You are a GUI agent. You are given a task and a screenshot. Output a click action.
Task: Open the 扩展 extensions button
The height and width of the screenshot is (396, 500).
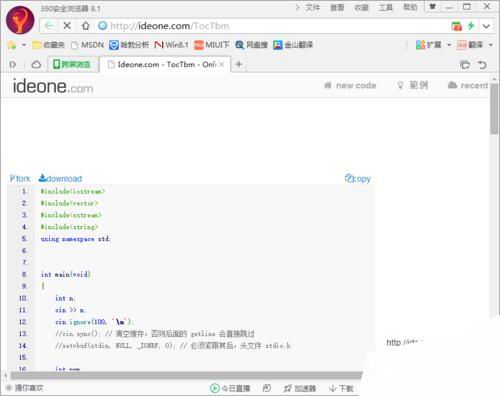tap(429, 45)
